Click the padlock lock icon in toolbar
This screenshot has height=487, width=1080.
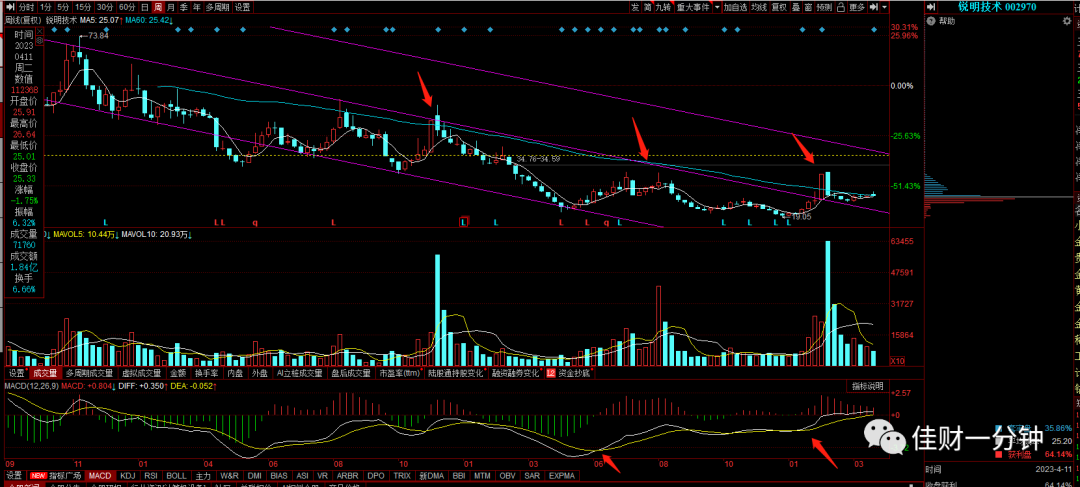pos(841,7)
